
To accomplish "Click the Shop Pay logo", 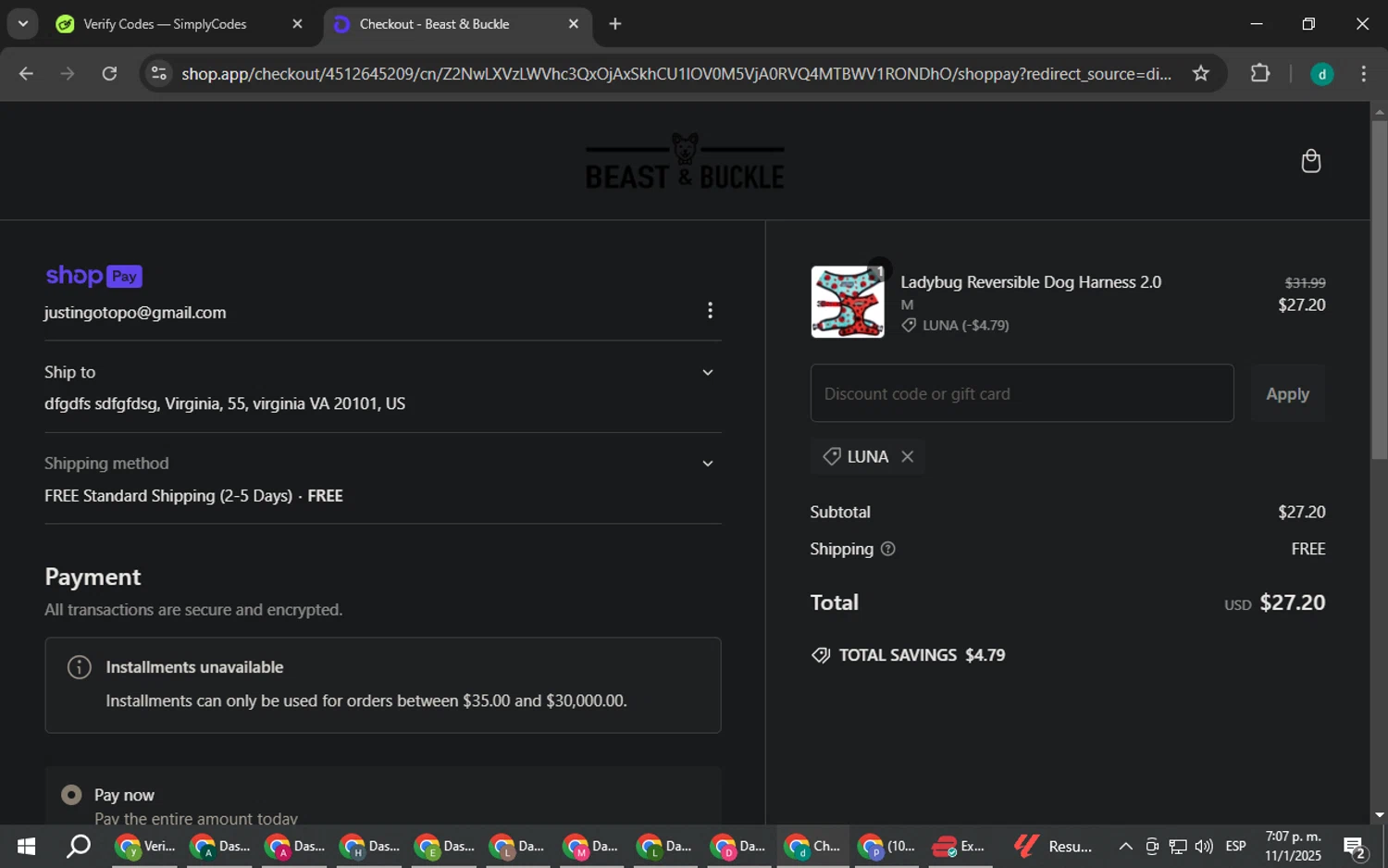I will coord(93,276).
